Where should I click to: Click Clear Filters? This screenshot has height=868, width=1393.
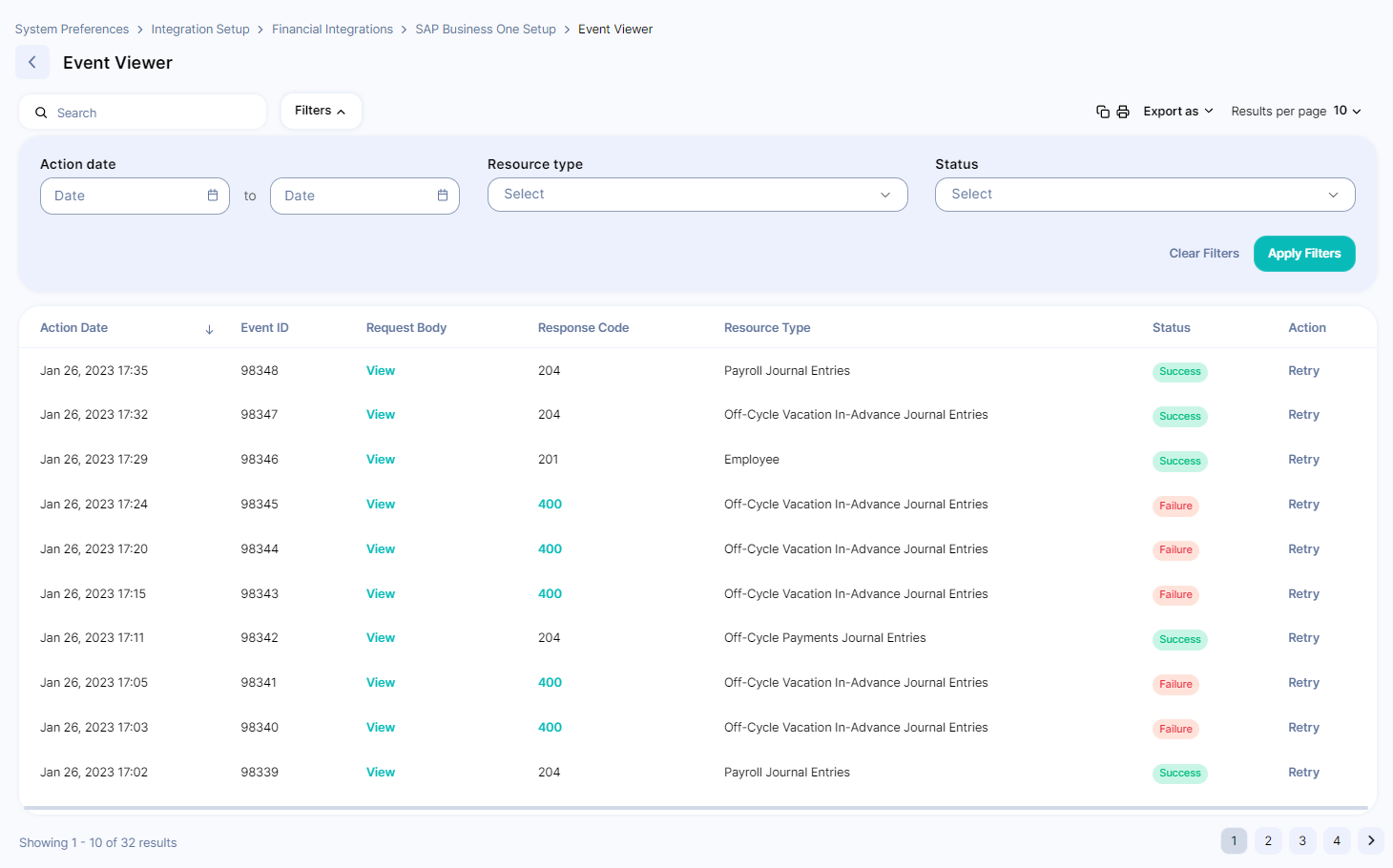pyautogui.click(x=1204, y=254)
